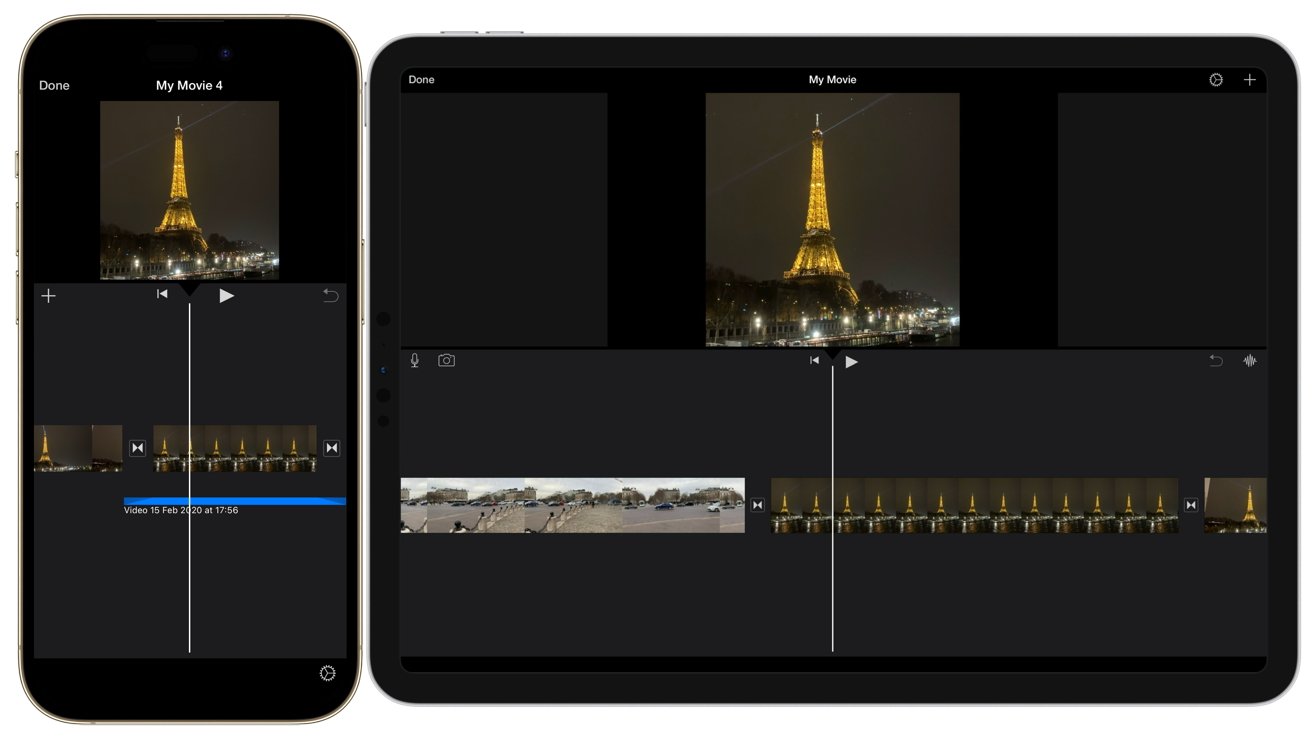This screenshot has height=738, width=1312.
Task: Tap the undo arrow icon on iPhone
Action: click(331, 296)
